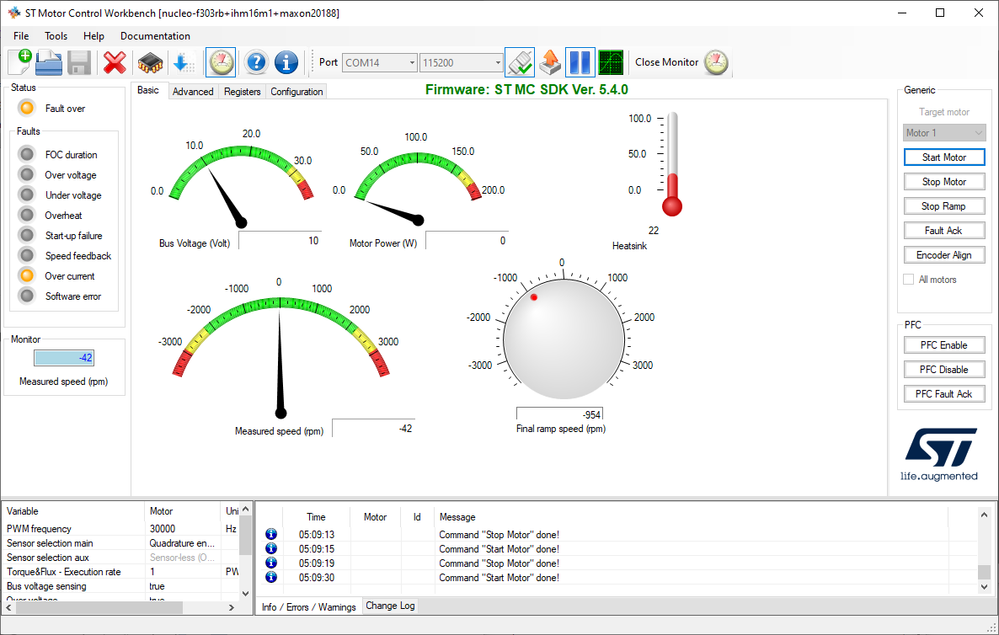Viewport: 999px width, 635px height.
Task: Click the Start Motor button
Action: point(944,157)
